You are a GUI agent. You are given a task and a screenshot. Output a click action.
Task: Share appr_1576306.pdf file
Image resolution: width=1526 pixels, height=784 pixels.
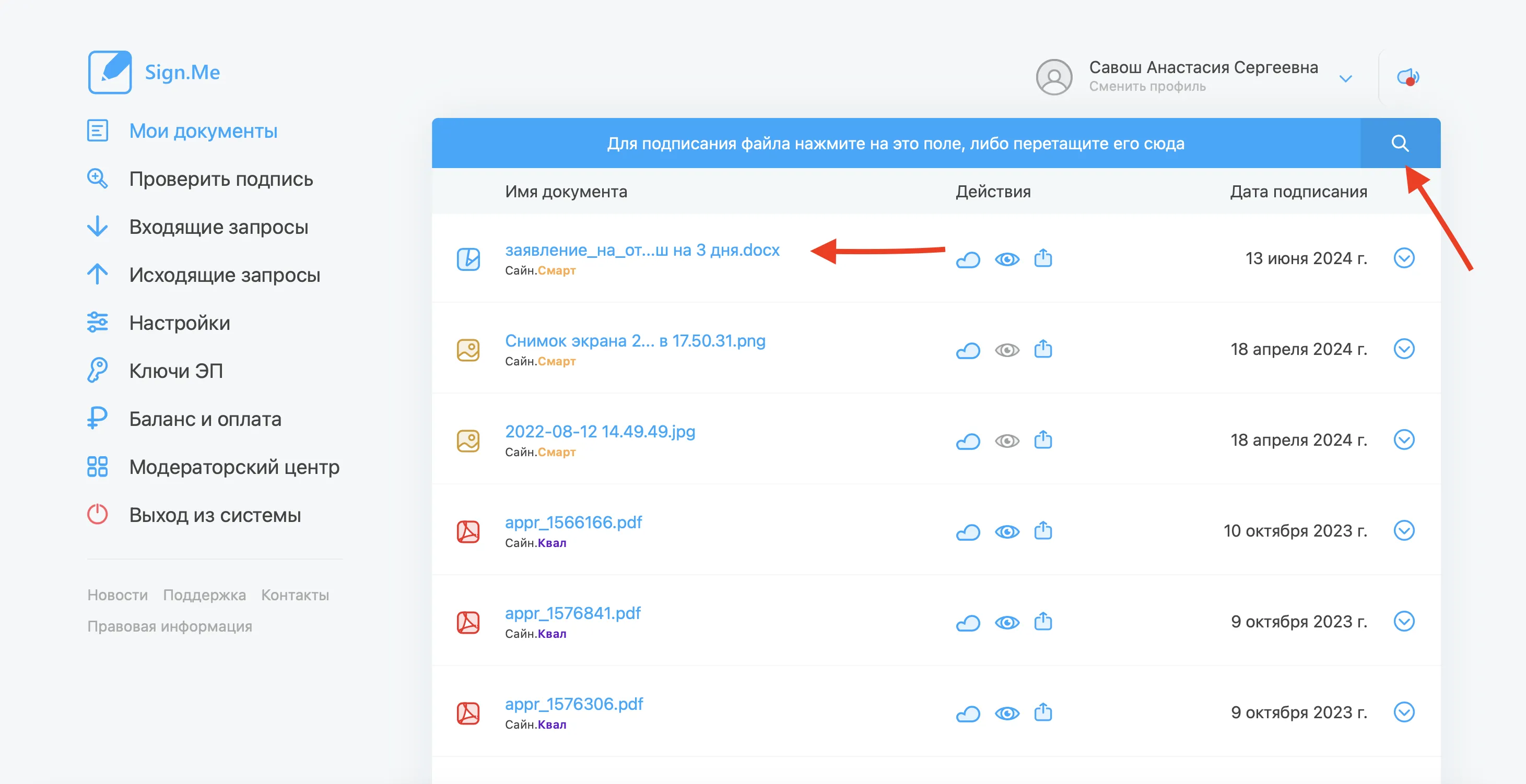1043,712
